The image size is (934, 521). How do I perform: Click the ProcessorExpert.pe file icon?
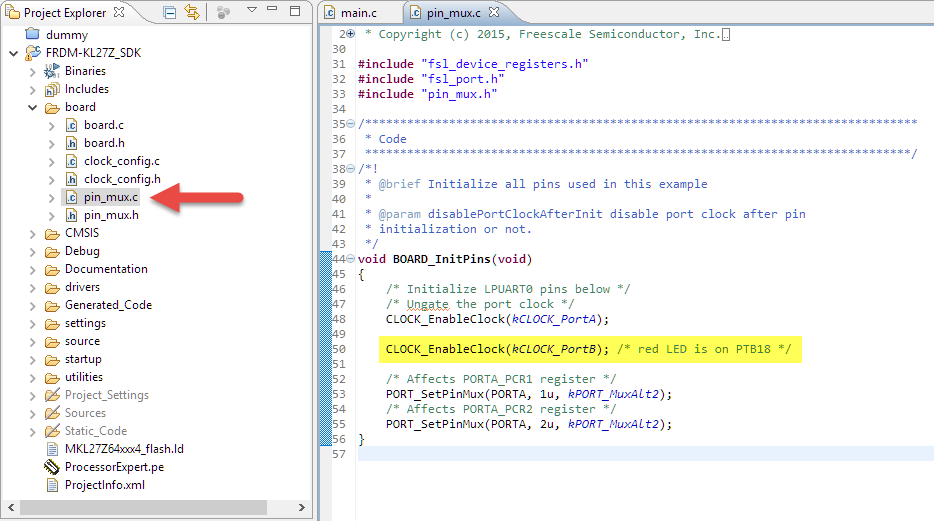52,467
